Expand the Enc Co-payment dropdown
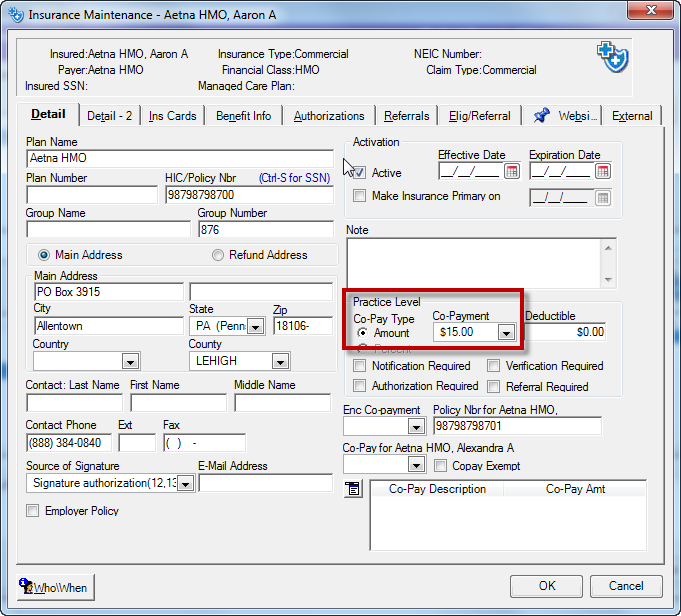Screen dimensions: 681x616 [x=416, y=427]
